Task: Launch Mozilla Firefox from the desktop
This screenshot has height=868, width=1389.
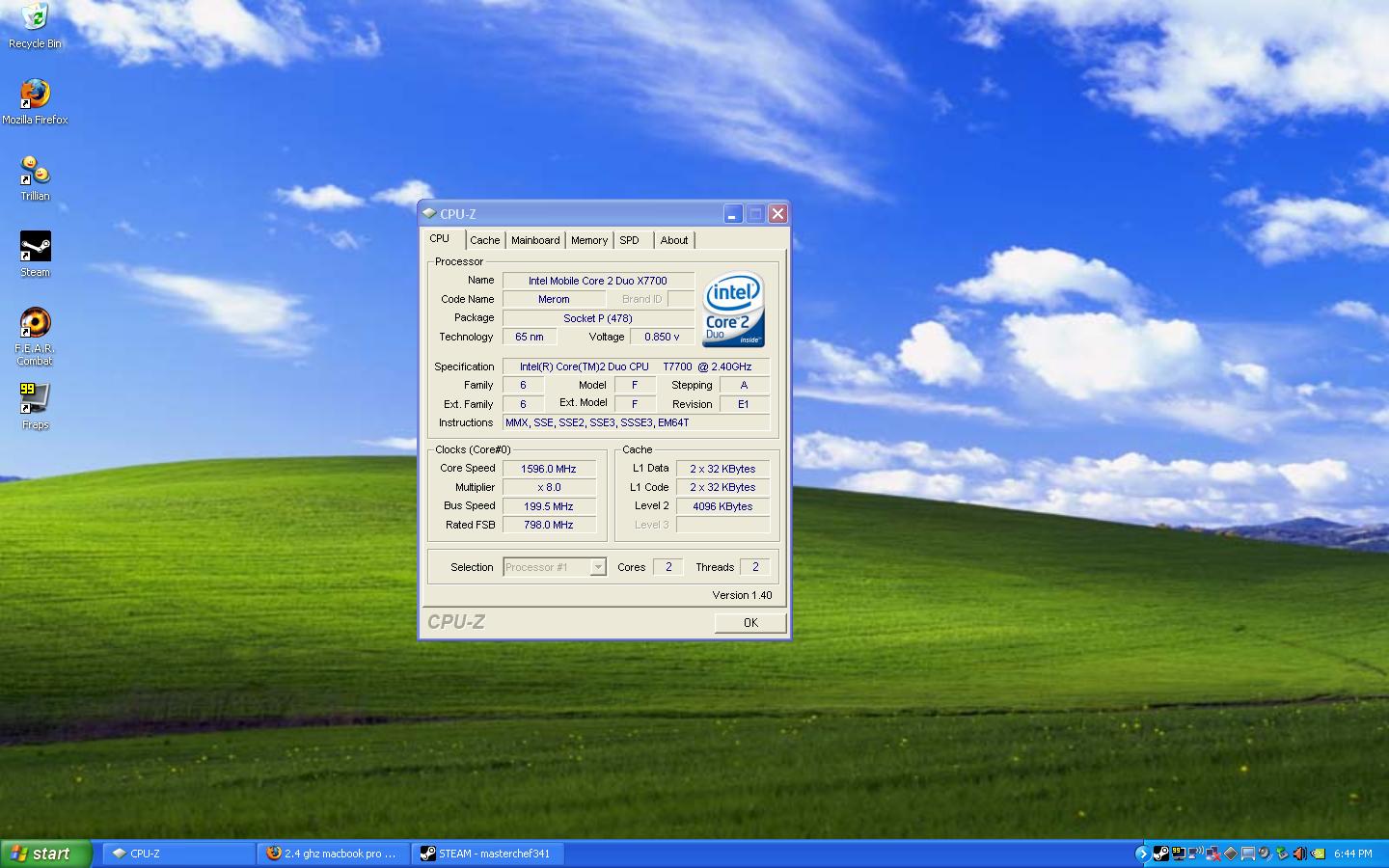Action: tap(35, 101)
